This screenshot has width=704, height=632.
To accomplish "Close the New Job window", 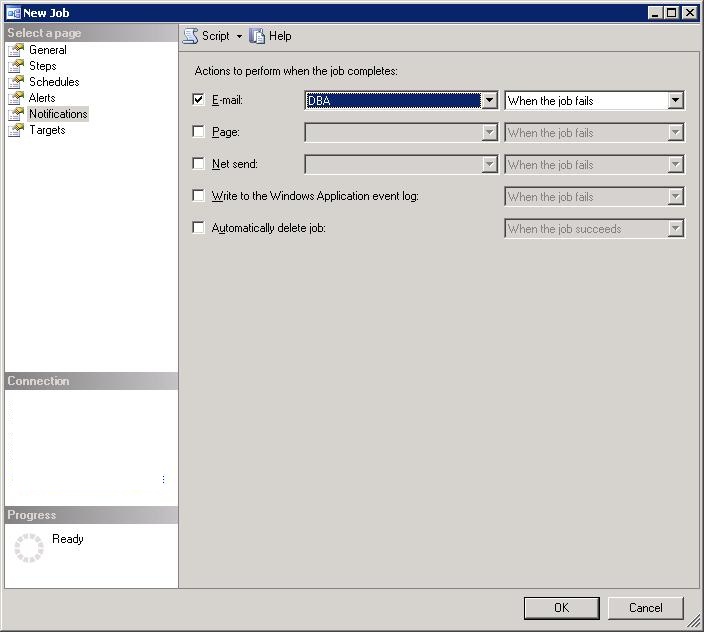I will (689, 13).
